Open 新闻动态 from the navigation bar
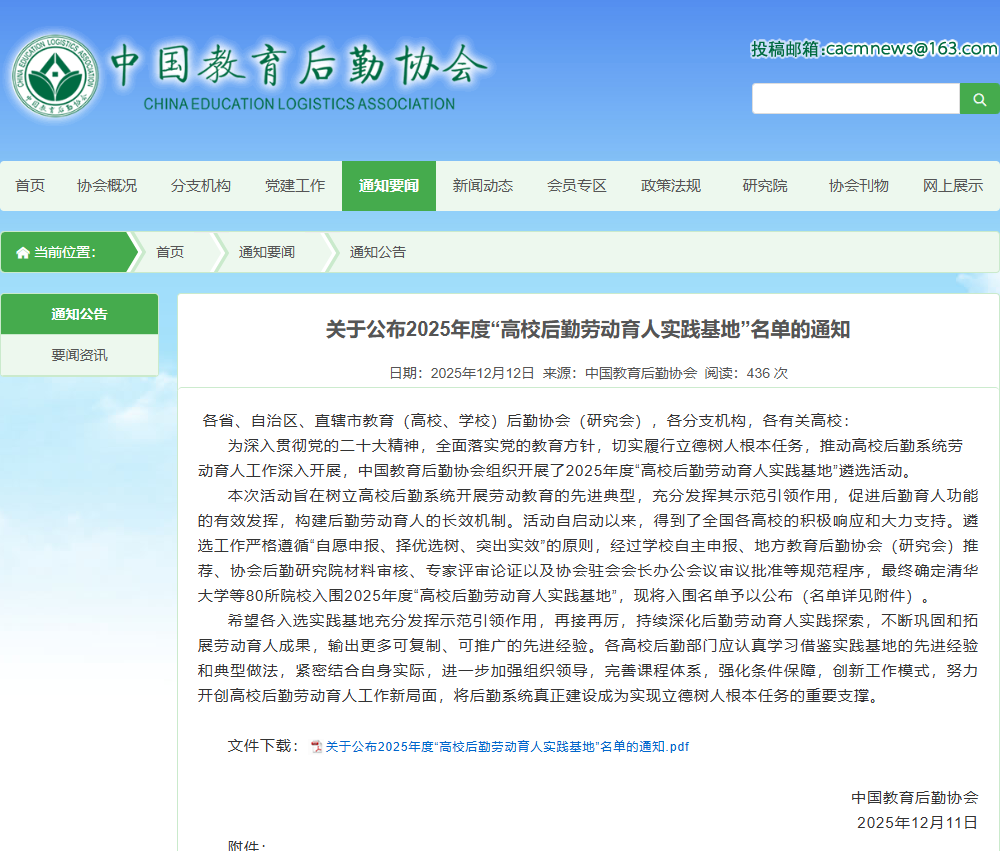The width and height of the screenshot is (1000, 851). (x=483, y=186)
